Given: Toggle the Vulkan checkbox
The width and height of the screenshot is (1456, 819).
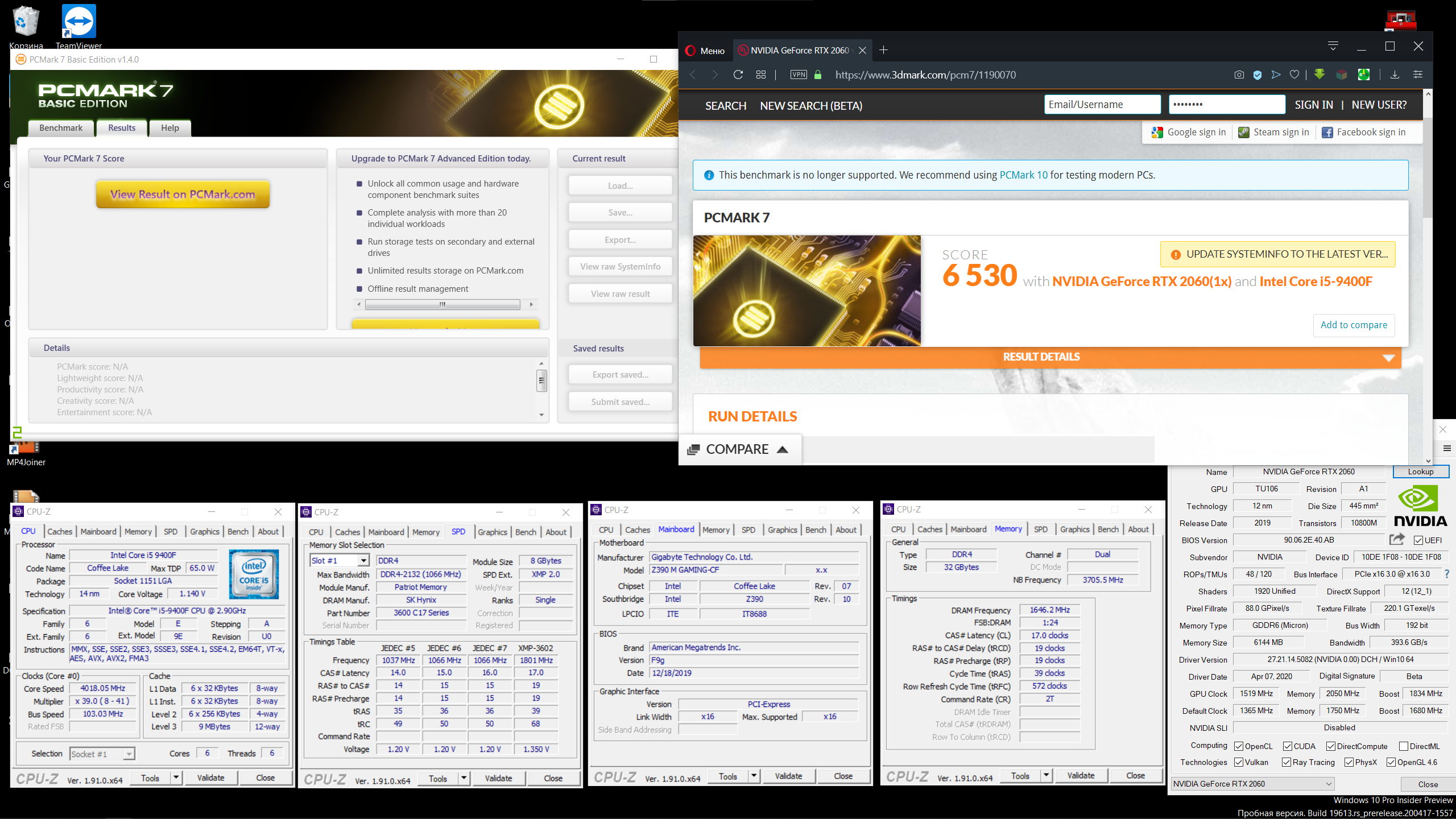Looking at the screenshot, I should click(1239, 762).
